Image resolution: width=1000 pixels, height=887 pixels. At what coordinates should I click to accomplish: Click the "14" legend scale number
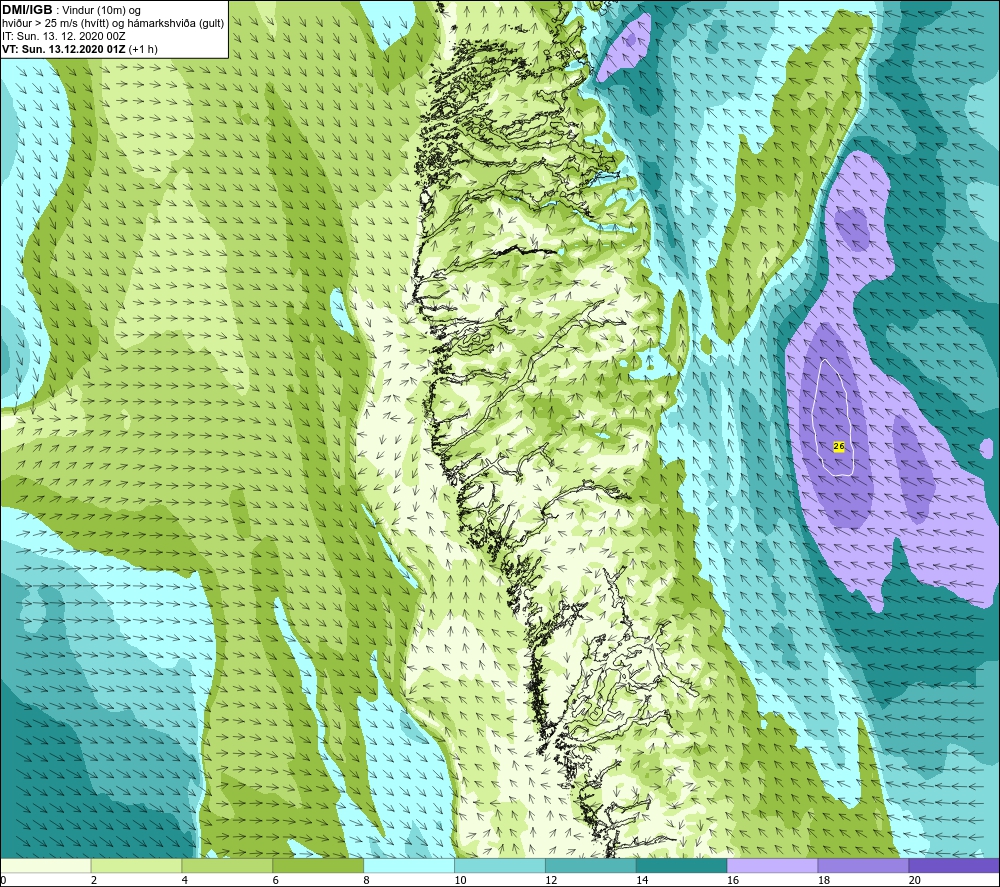point(642,881)
